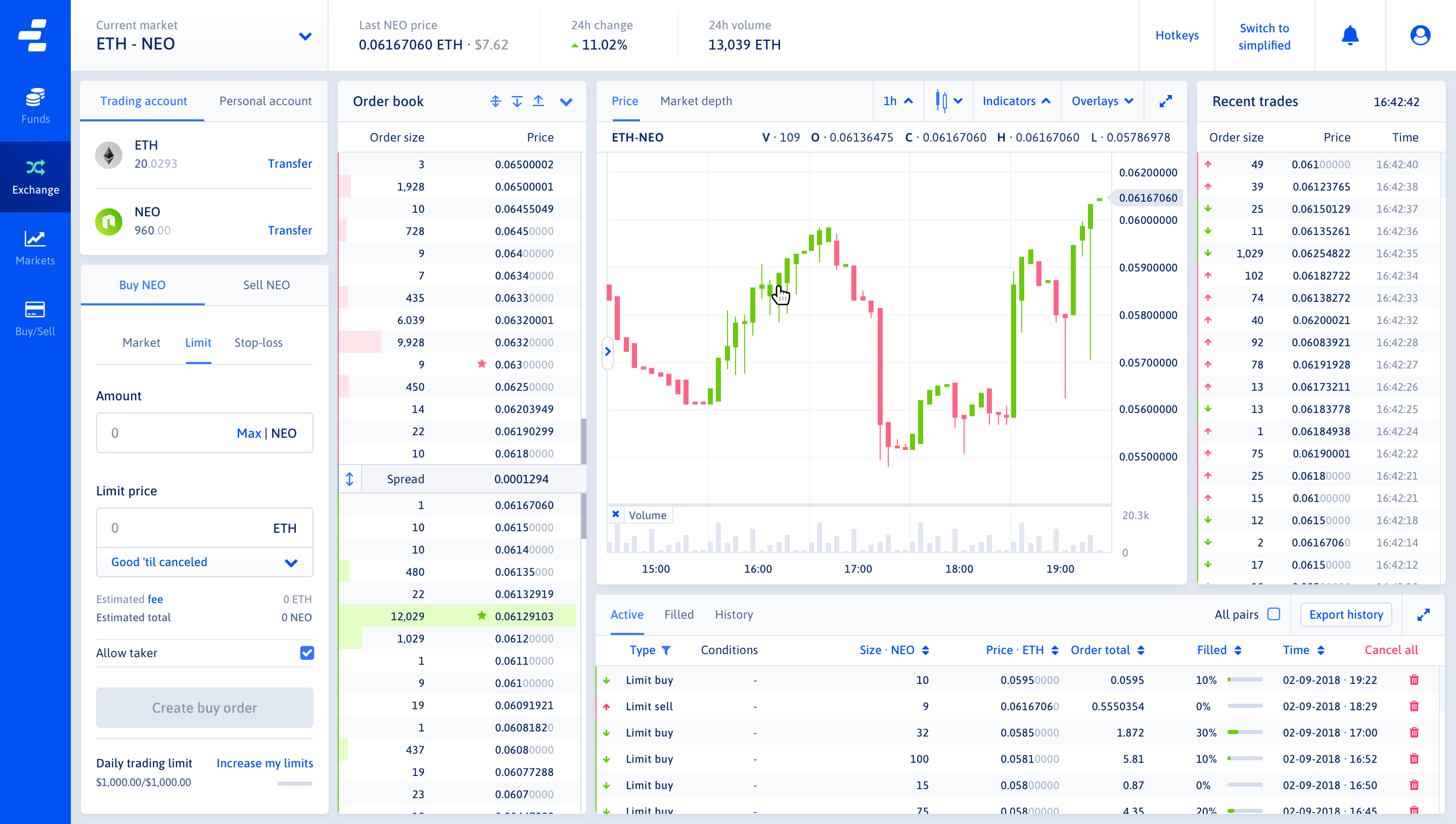Image resolution: width=1456 pixels, height=824 pixels.
Task: Open the Overlays dropdown
Action: (x=1102, y=101)
